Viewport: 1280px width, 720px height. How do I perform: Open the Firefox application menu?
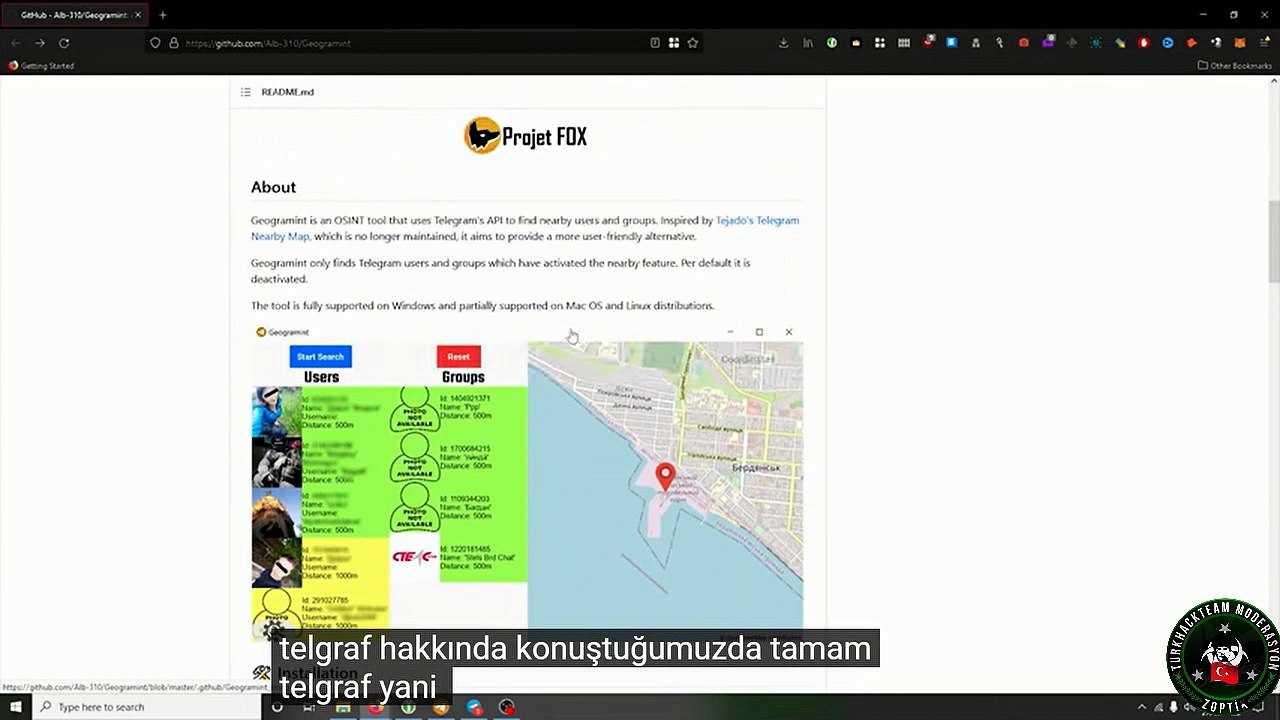point(1263,43)
